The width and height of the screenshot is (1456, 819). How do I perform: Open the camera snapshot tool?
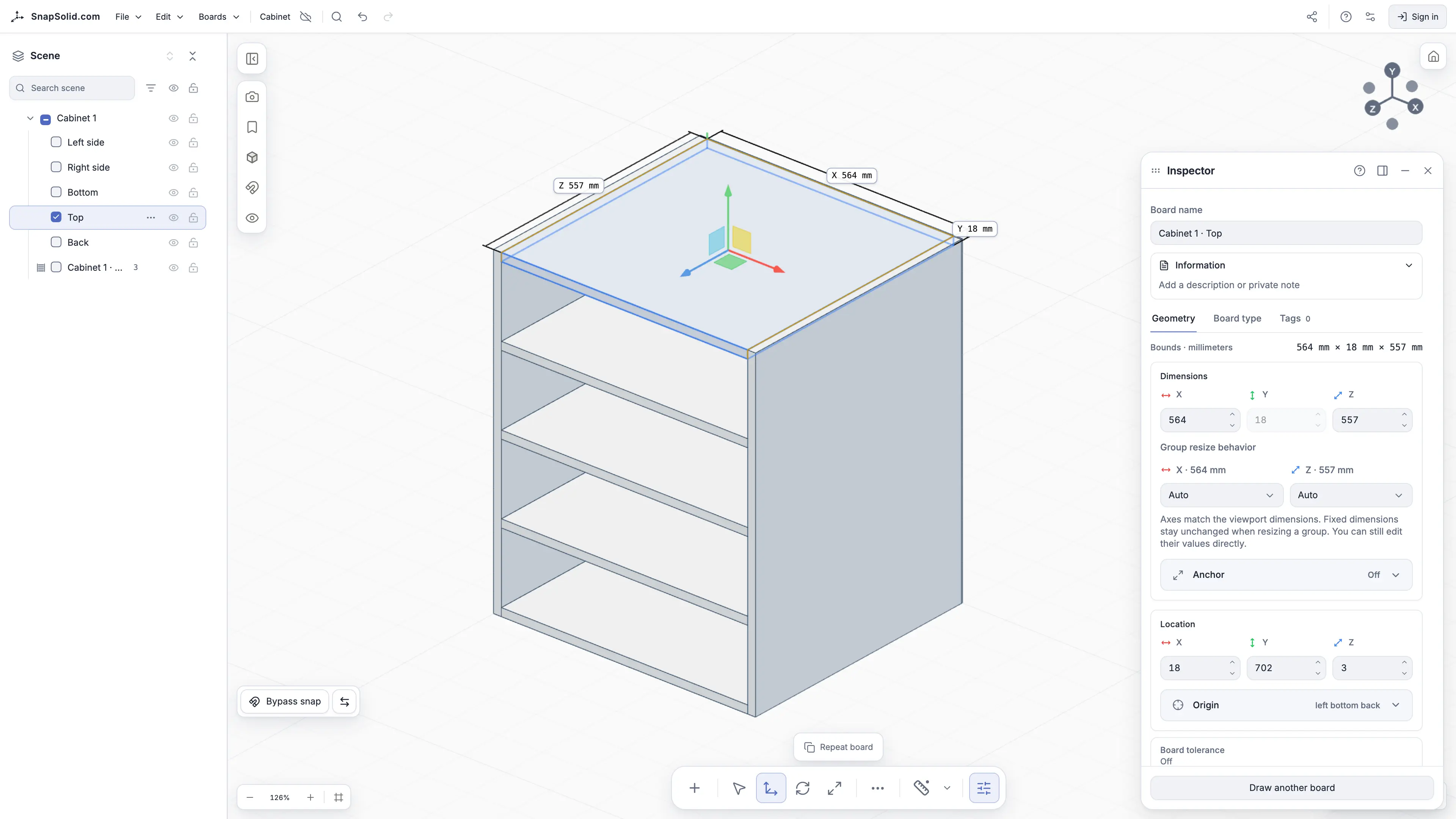click(x=252, y=97)
